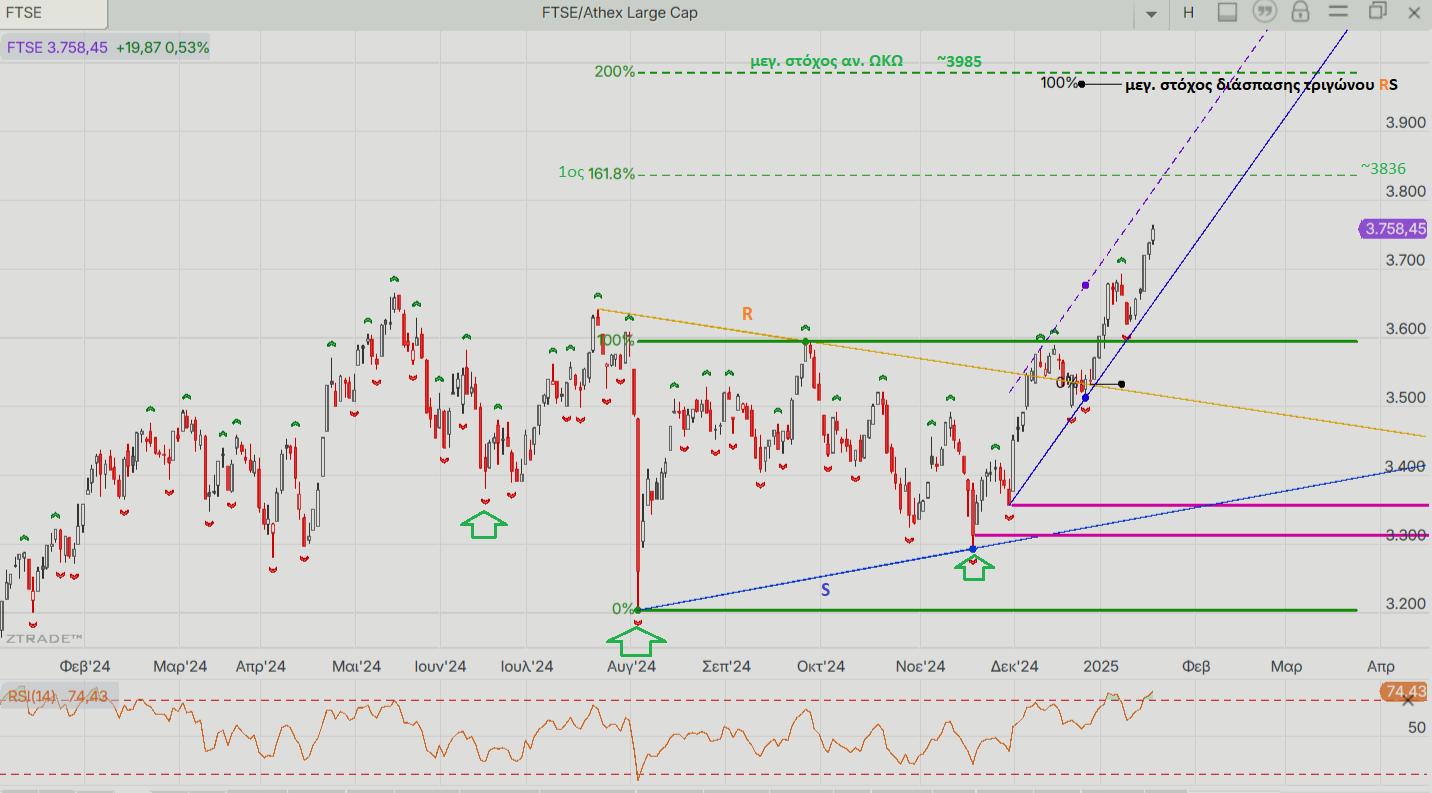Viewport: 1432px width, 793px height.
Task: Select the 'μεγ. στόχος αν. ΩΚΩ' annotation
Action: point(826,61)
